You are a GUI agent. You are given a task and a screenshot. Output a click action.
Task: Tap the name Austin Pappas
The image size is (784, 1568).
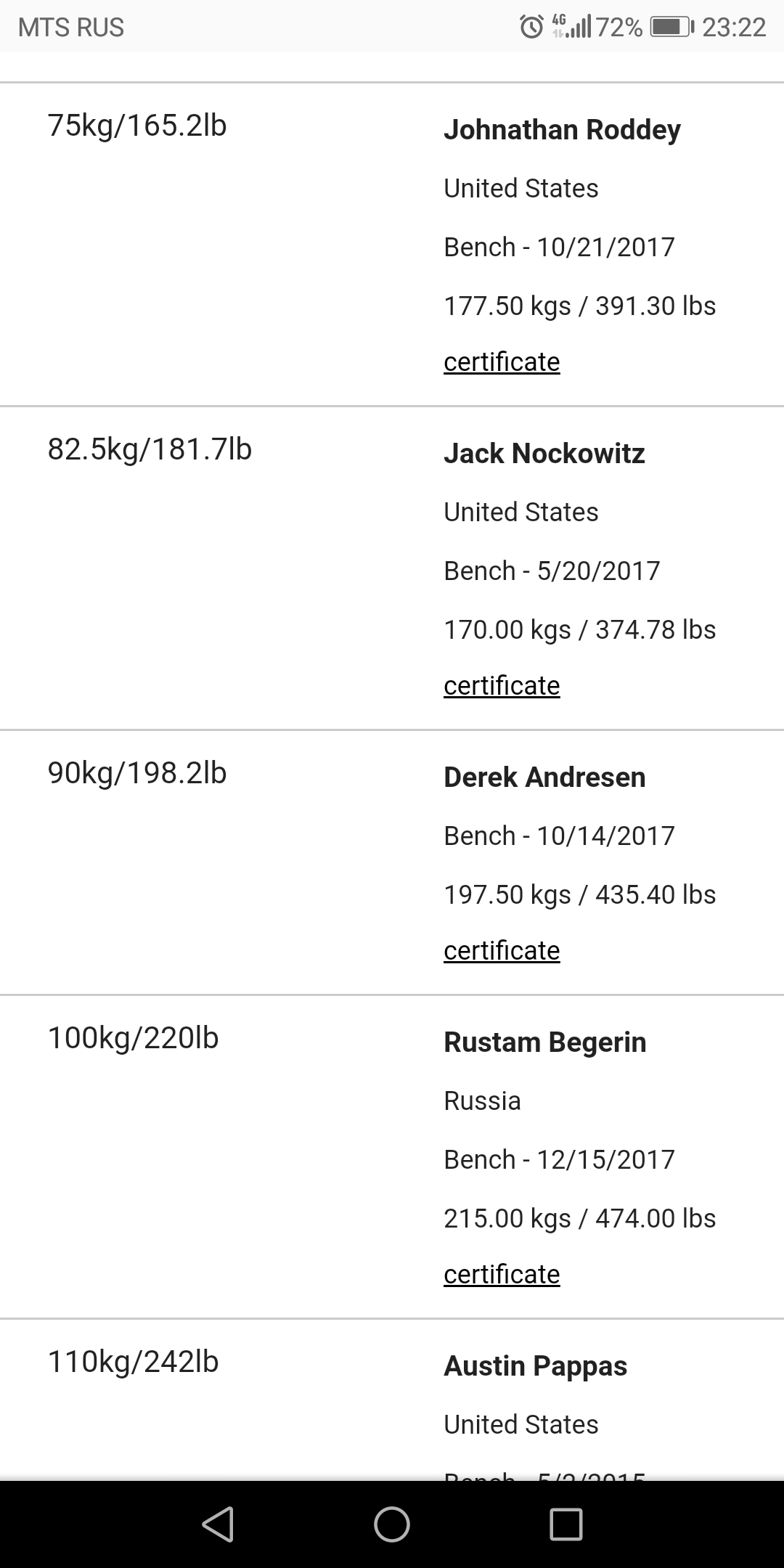535,1366
